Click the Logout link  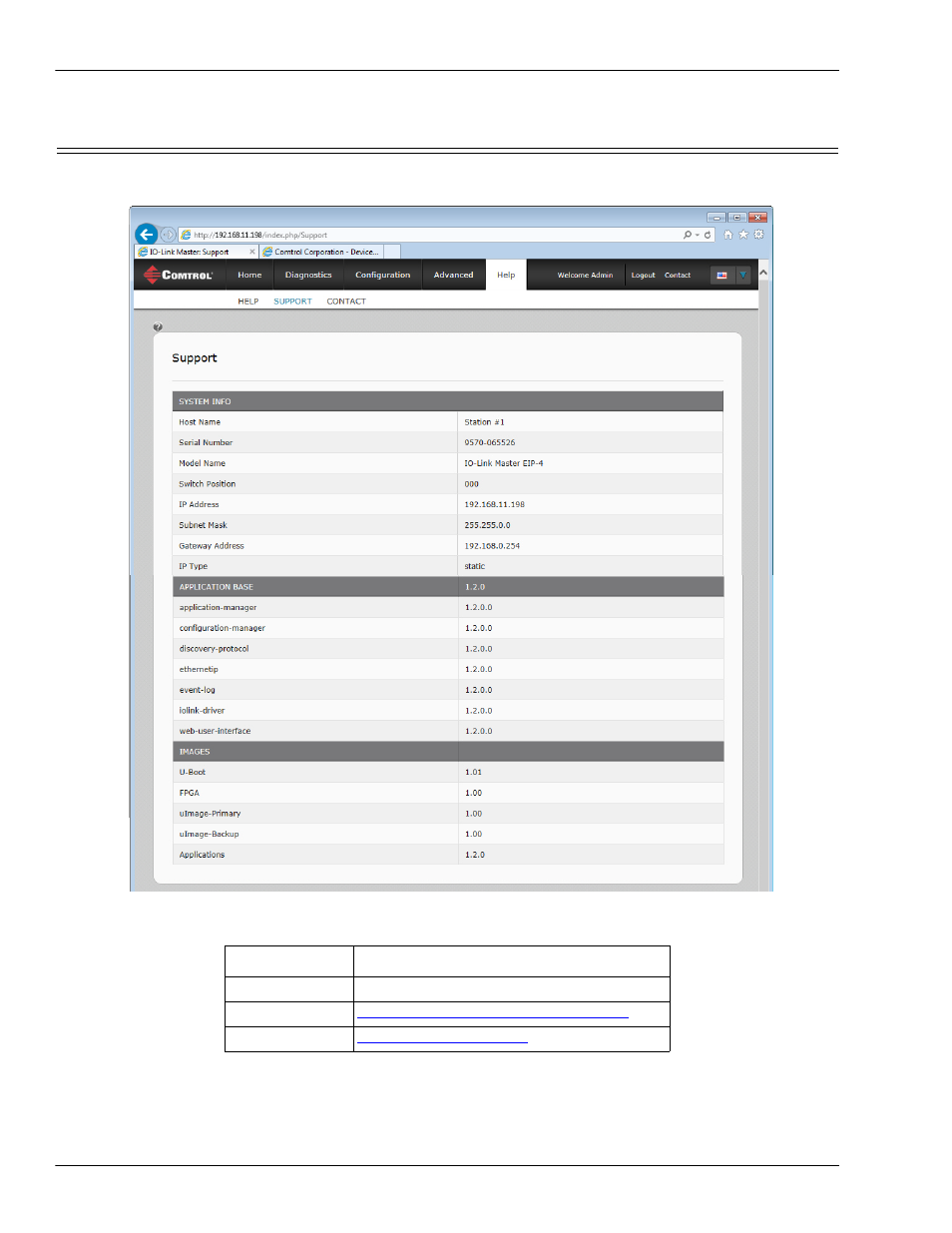643,276
